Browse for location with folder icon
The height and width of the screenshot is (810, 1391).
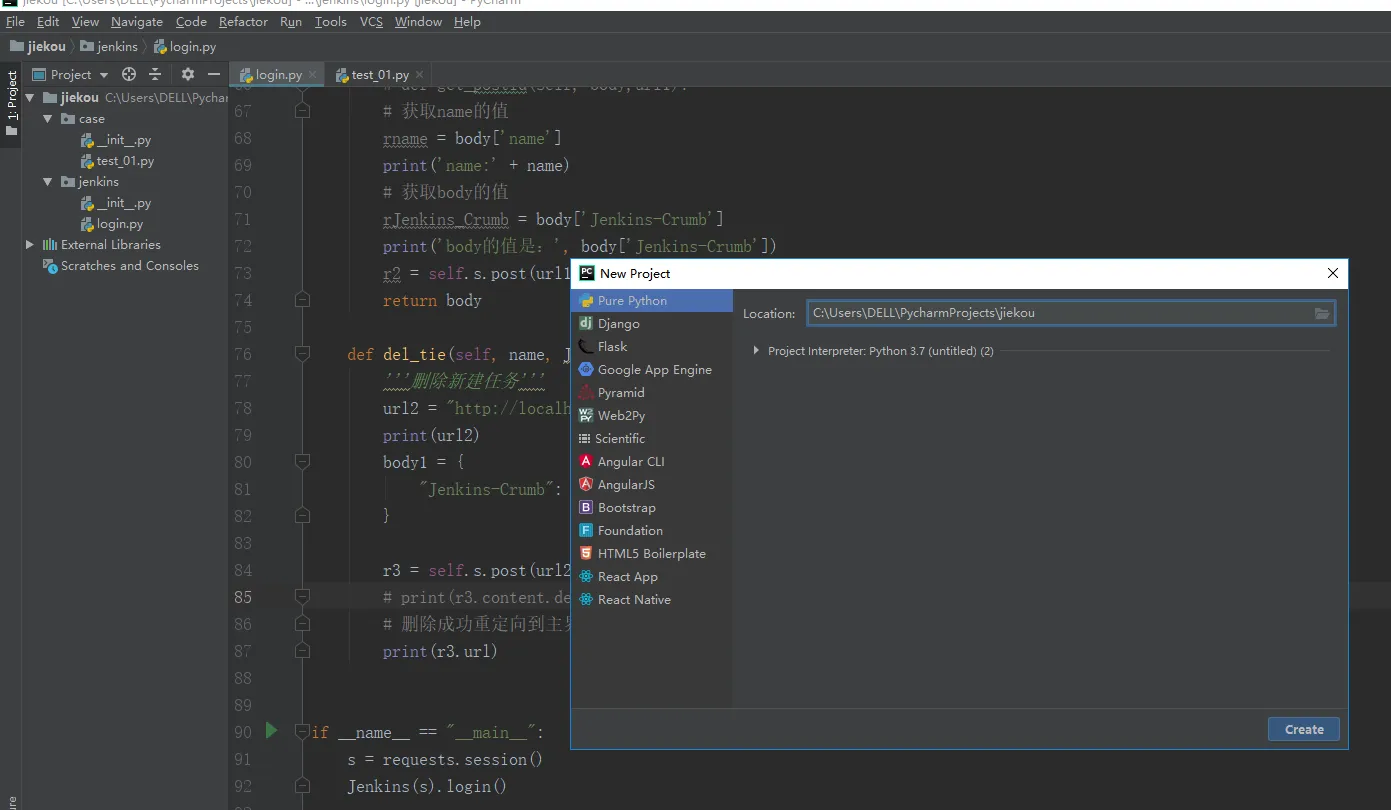pos(1322,314)
